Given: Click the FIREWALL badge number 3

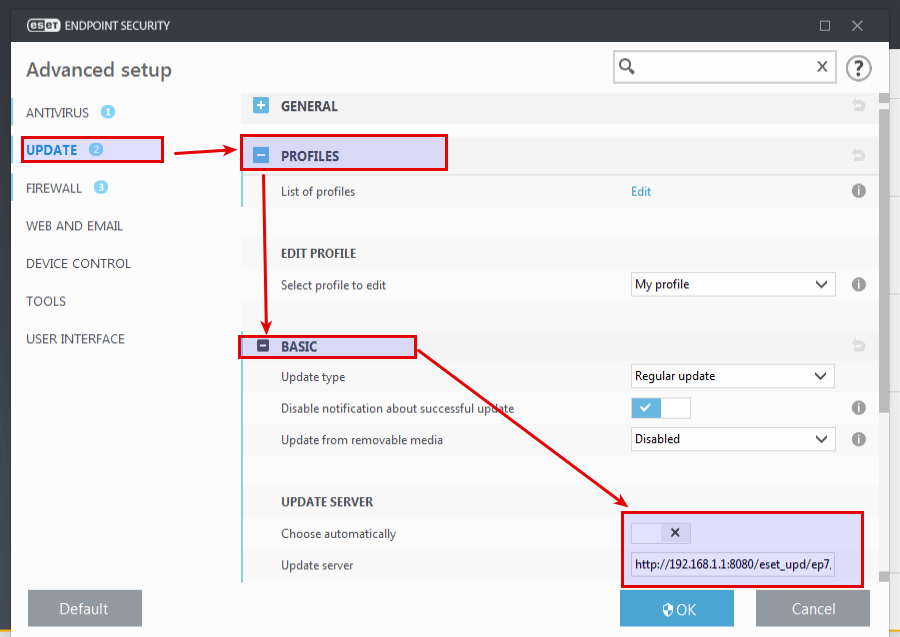Looking at the screenshot, I should click(100, 187).
